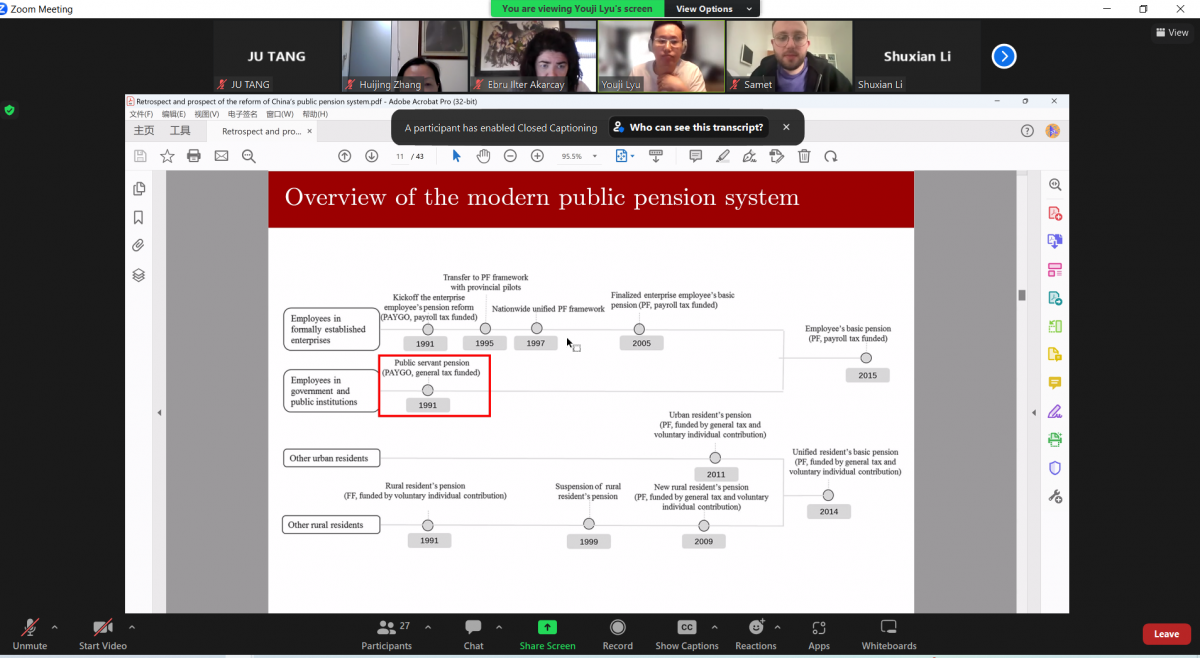This screenshot has height=658, width=1200.
Task: Show next participants in the video strip
Action: (1004, 56)
